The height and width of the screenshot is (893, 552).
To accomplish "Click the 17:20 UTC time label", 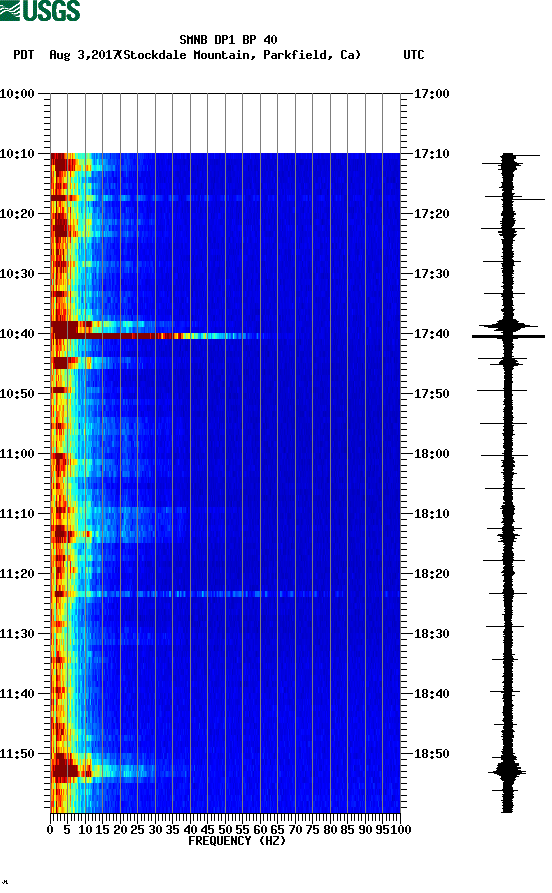I will tap(431, 214).
